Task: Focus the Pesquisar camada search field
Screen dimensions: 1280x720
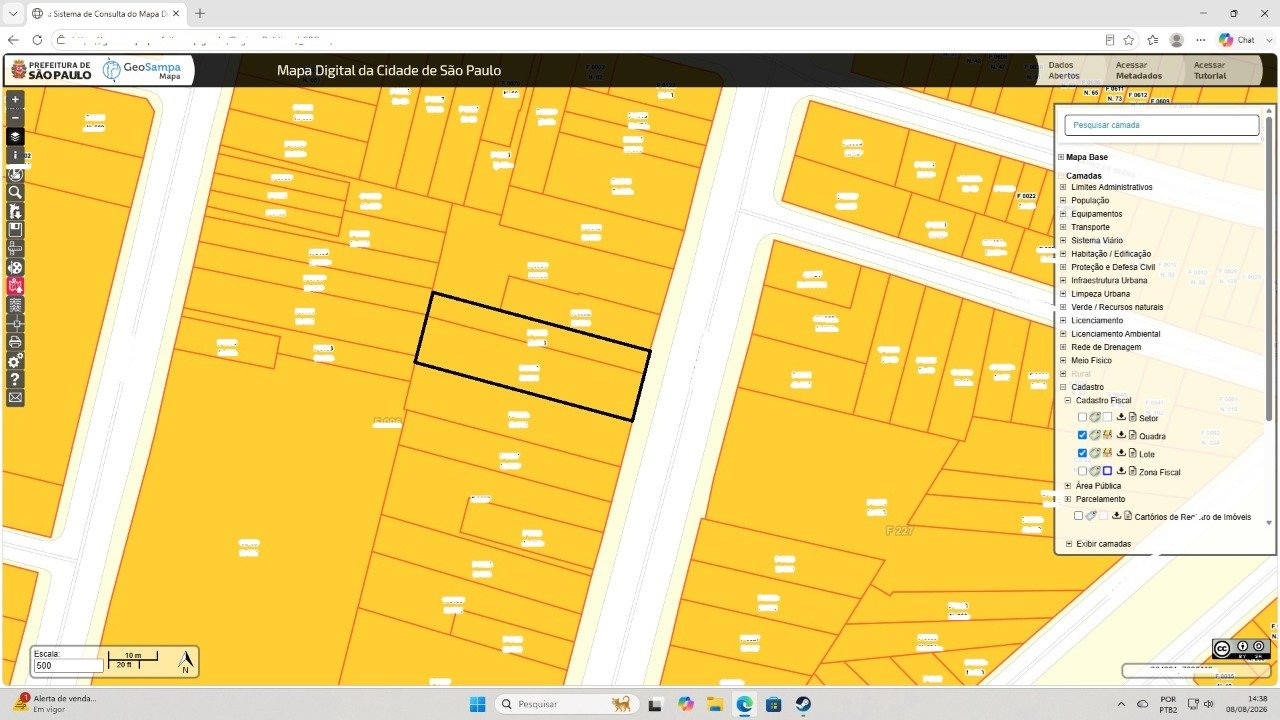Action: [1161, 125]
